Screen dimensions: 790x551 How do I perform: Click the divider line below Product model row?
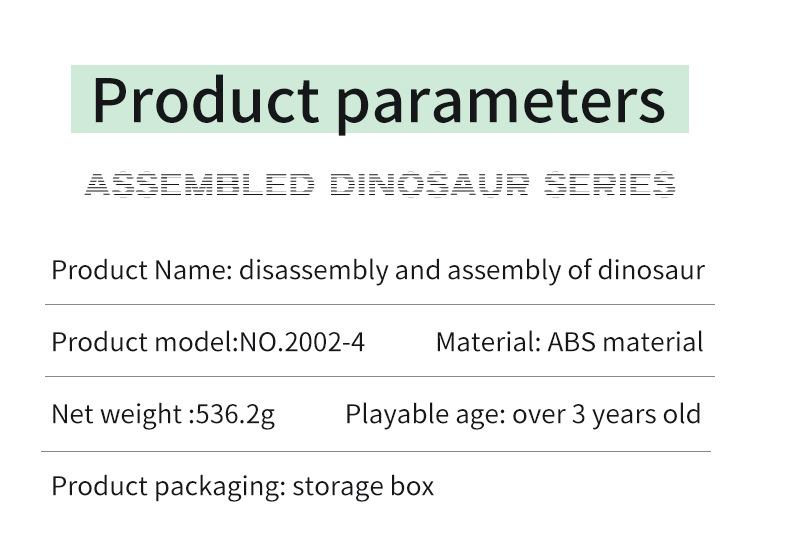[x=379, y=377]
